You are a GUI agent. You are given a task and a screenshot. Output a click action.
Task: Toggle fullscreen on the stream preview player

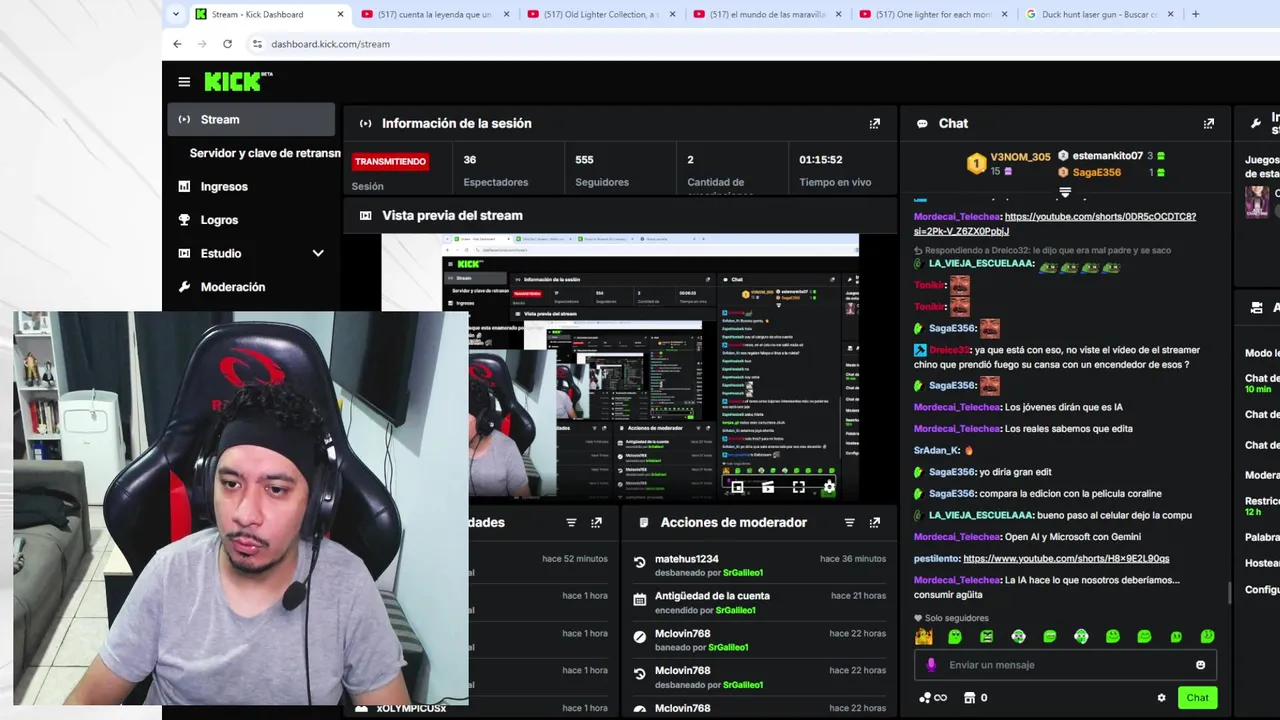pyautogui.click(x=798, y=487)
